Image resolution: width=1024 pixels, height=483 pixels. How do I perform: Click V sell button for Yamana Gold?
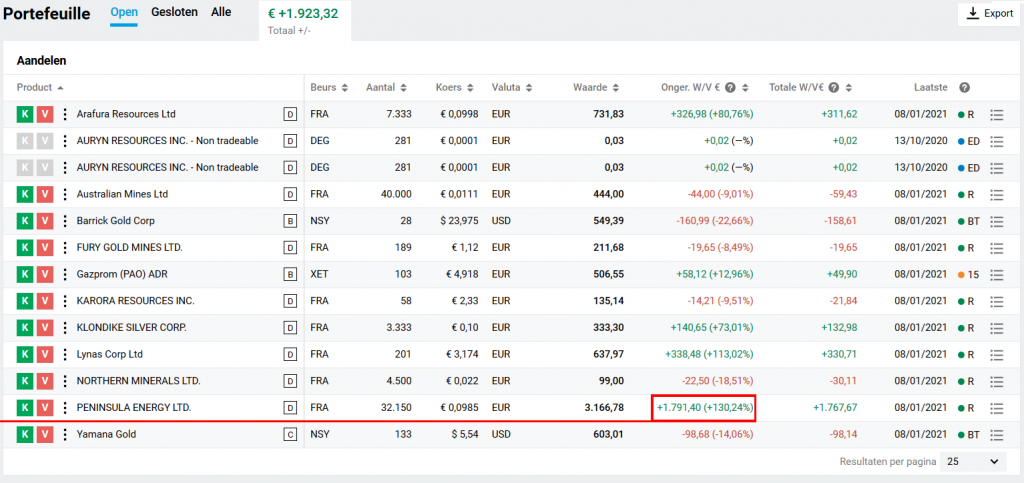pyautogui.click(x=44, y=435)
